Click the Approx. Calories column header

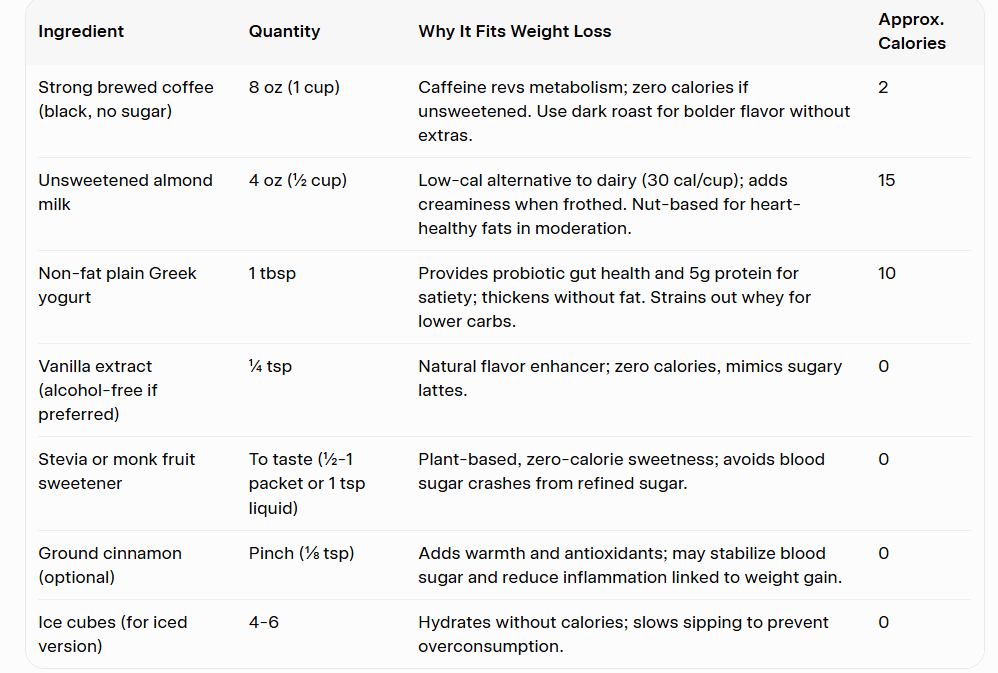point(911,31)
